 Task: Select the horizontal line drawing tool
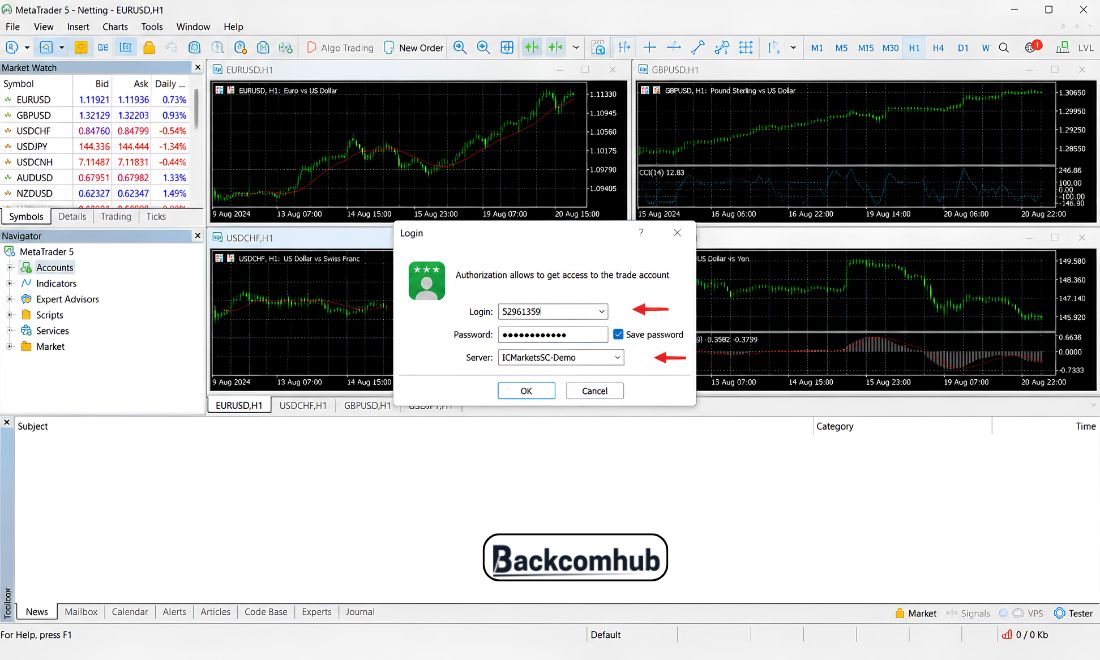673,48
